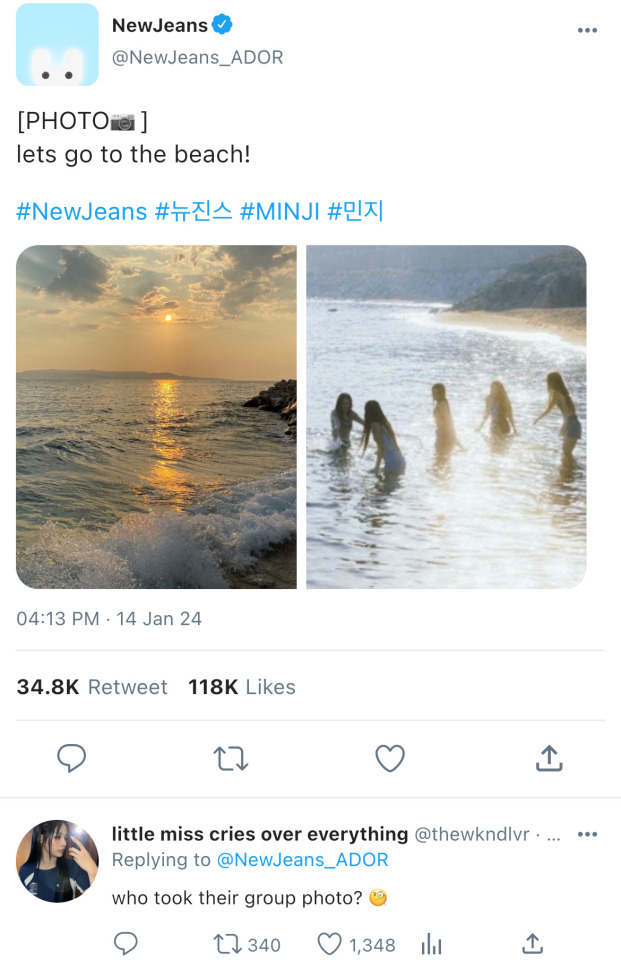Open the NewJeans profile avatar
The image size is (621, 960).
57,45
